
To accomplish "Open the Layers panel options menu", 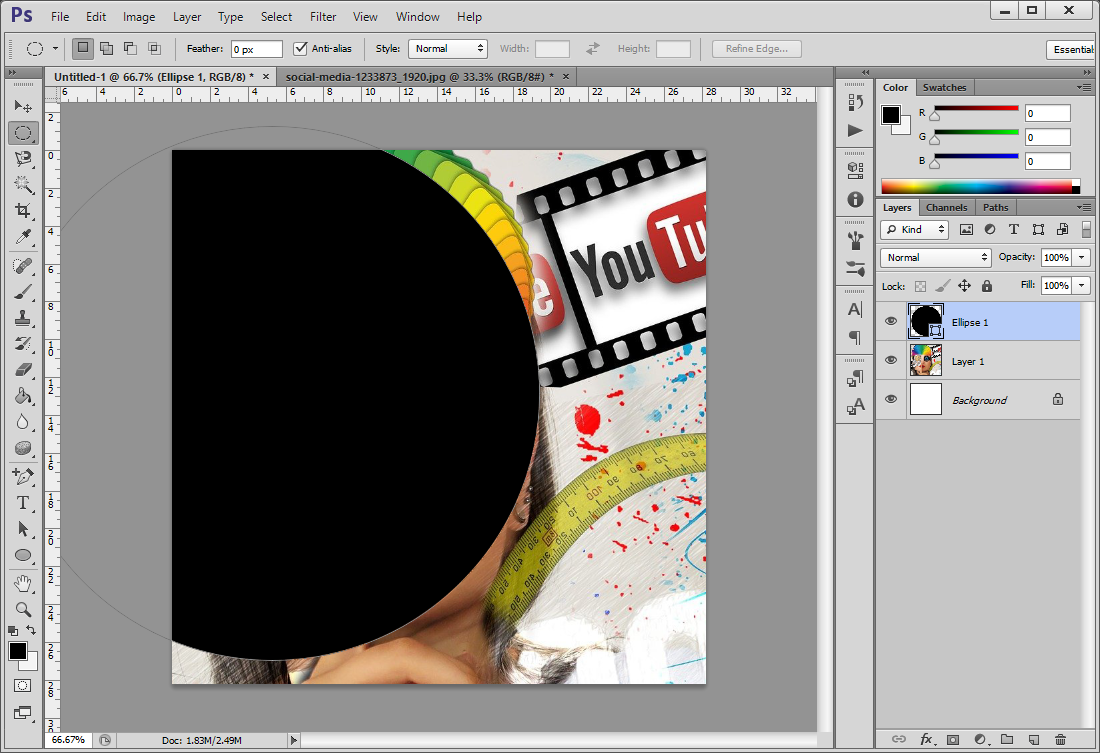I will point(1085,207).
